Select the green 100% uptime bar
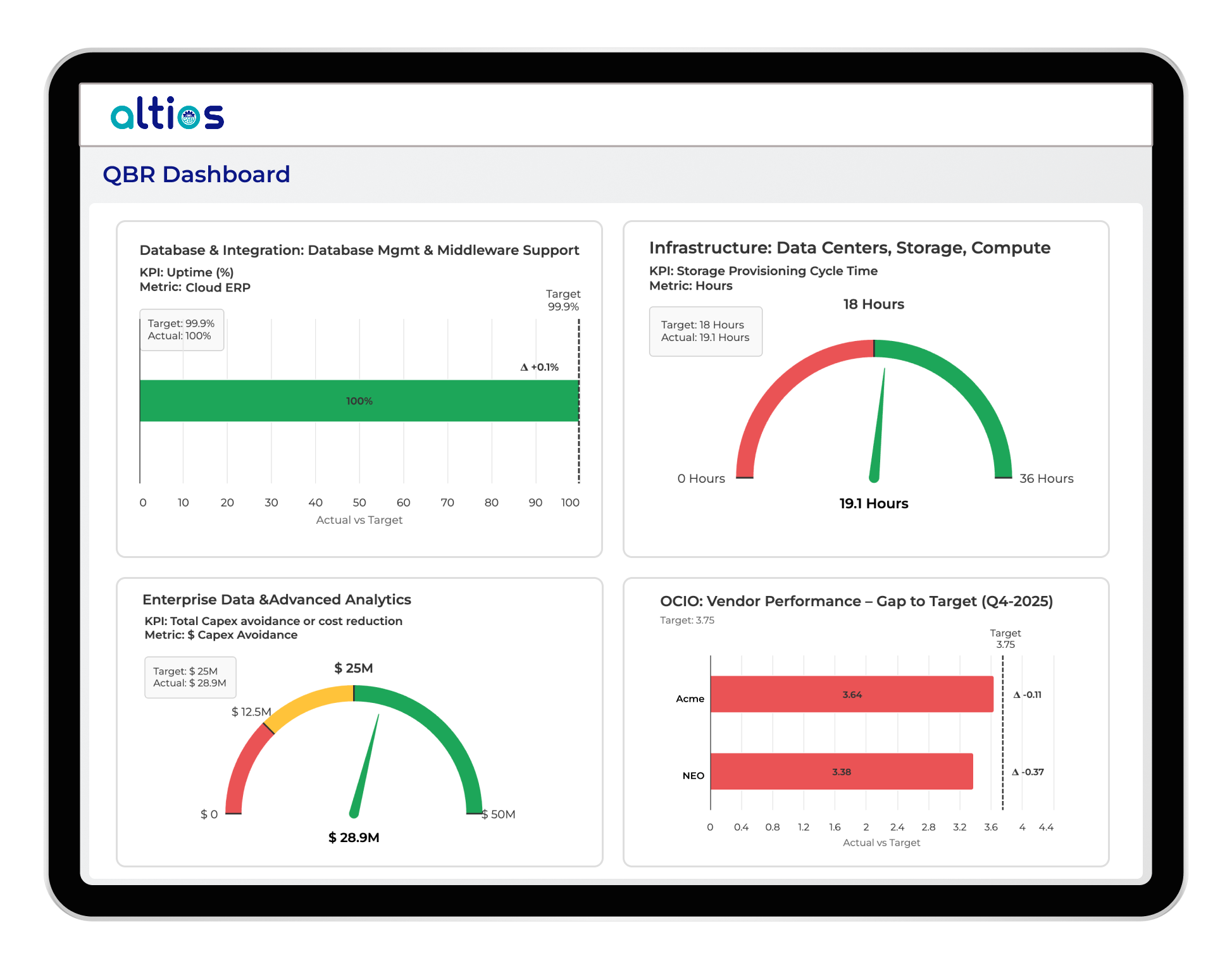 359,400
